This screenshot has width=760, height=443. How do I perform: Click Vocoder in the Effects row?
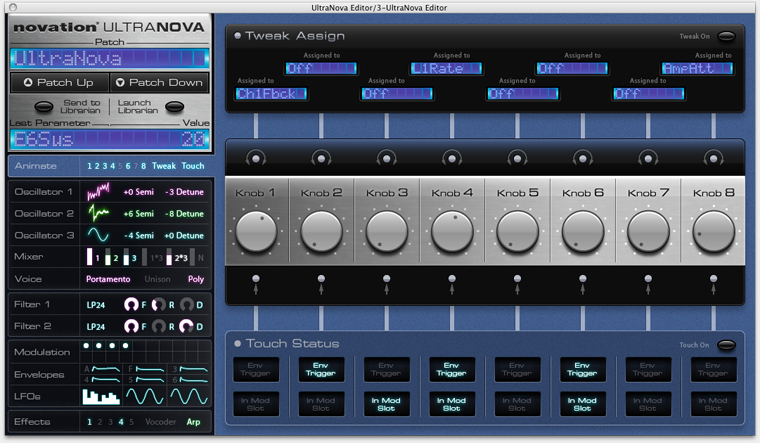[x=160, y=422]
